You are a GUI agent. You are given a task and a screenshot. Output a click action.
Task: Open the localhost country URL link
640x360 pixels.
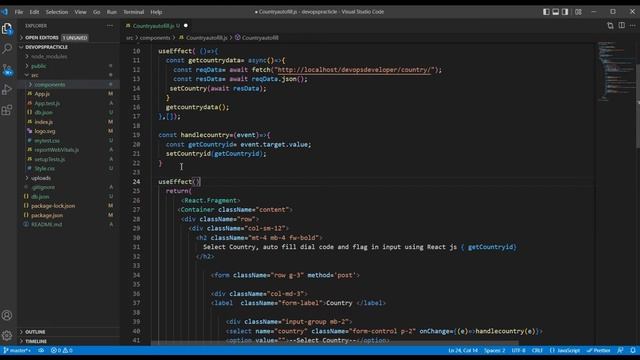click(353, 70)
